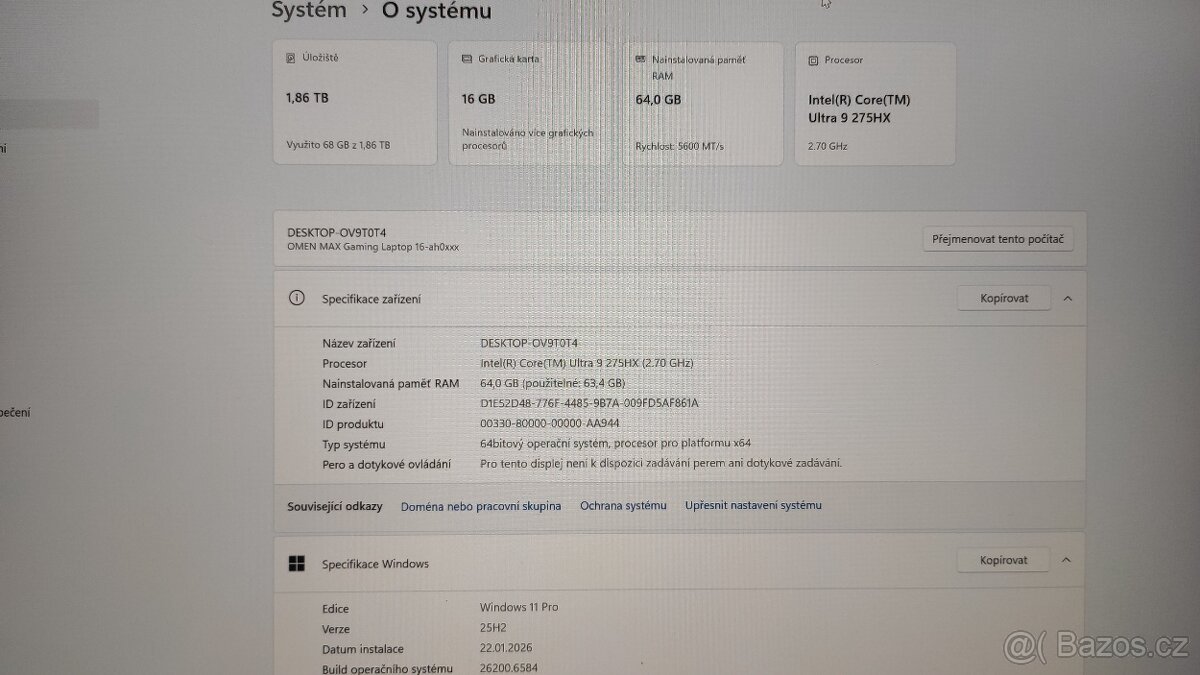Click the processor chip icon on Procesor card
The image size is (1200, 675).
click(x=813, y=59)
